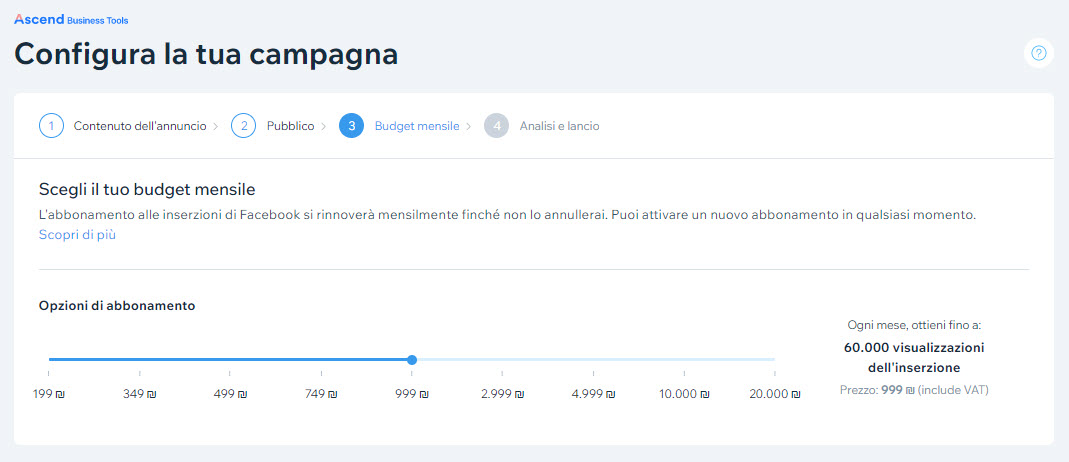
Task: Open the help question mark icon
Action: point(1038,53)
